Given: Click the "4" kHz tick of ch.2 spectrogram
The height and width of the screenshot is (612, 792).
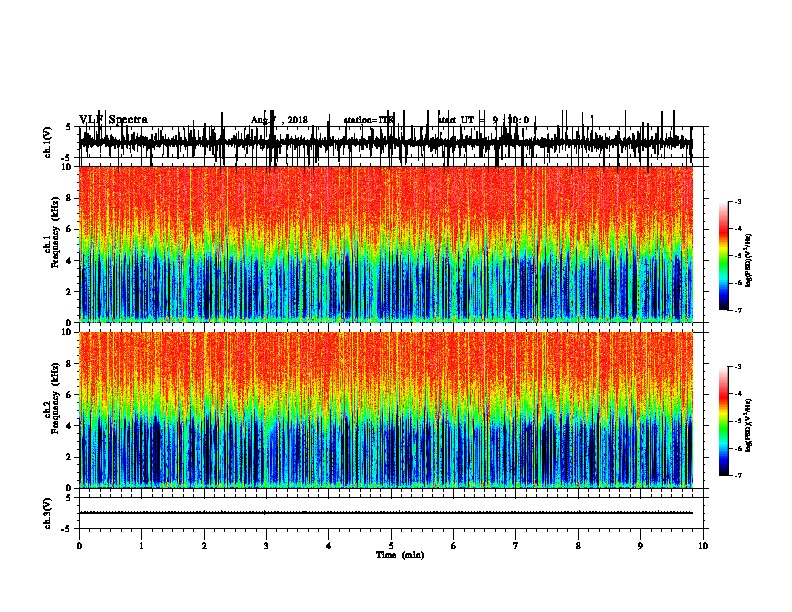Looking at the screenshot, I should (69, 426).
